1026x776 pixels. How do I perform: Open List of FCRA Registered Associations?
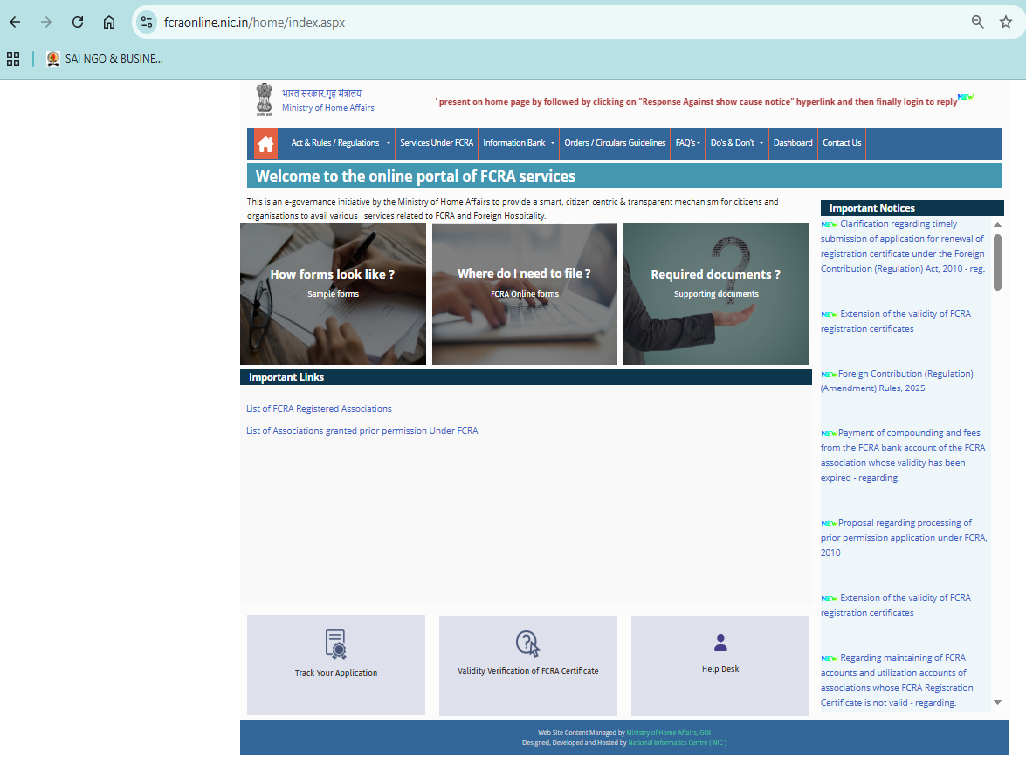coord(319,409)
